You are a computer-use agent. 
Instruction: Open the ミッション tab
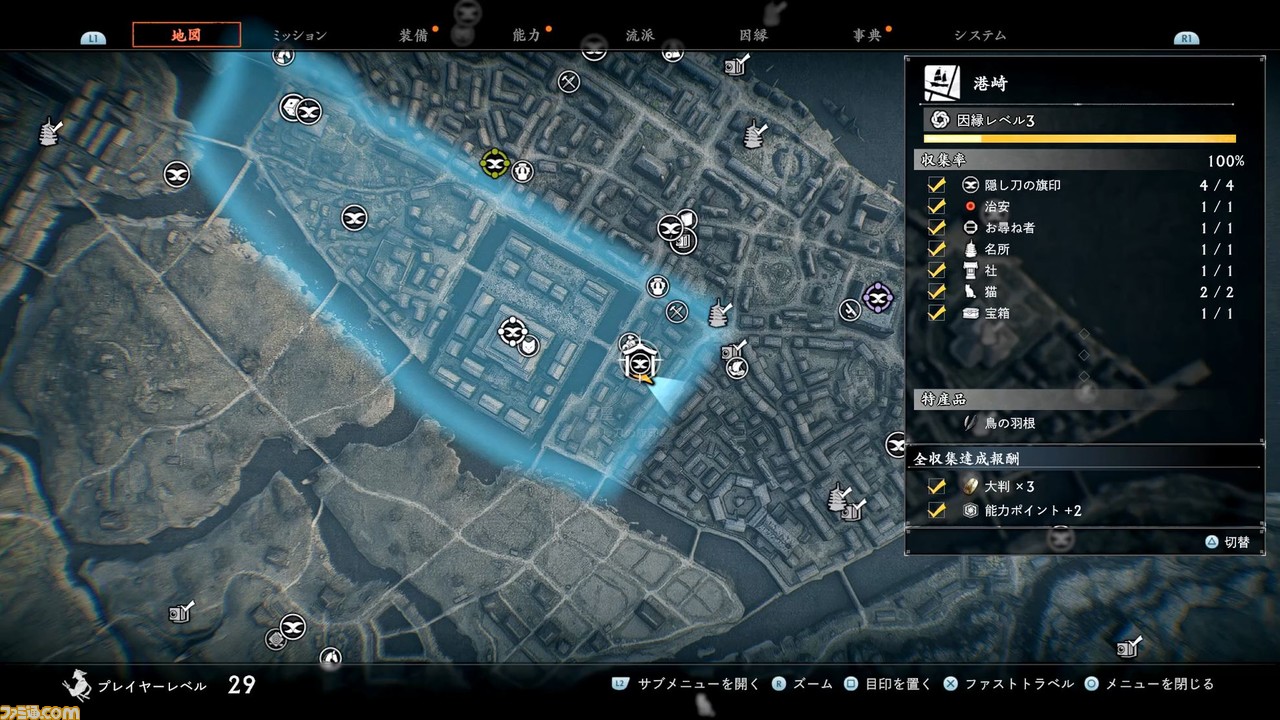299,35
